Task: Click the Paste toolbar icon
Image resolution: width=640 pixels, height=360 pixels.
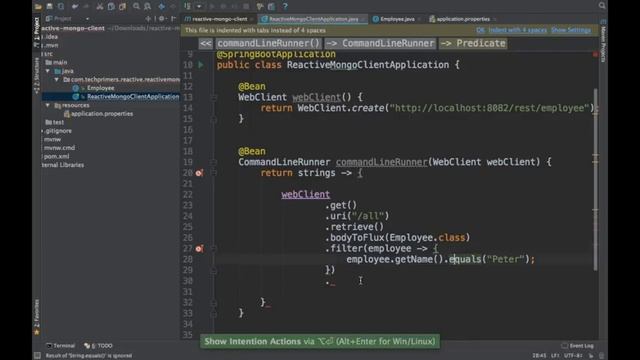Action: tap(122, 6)
